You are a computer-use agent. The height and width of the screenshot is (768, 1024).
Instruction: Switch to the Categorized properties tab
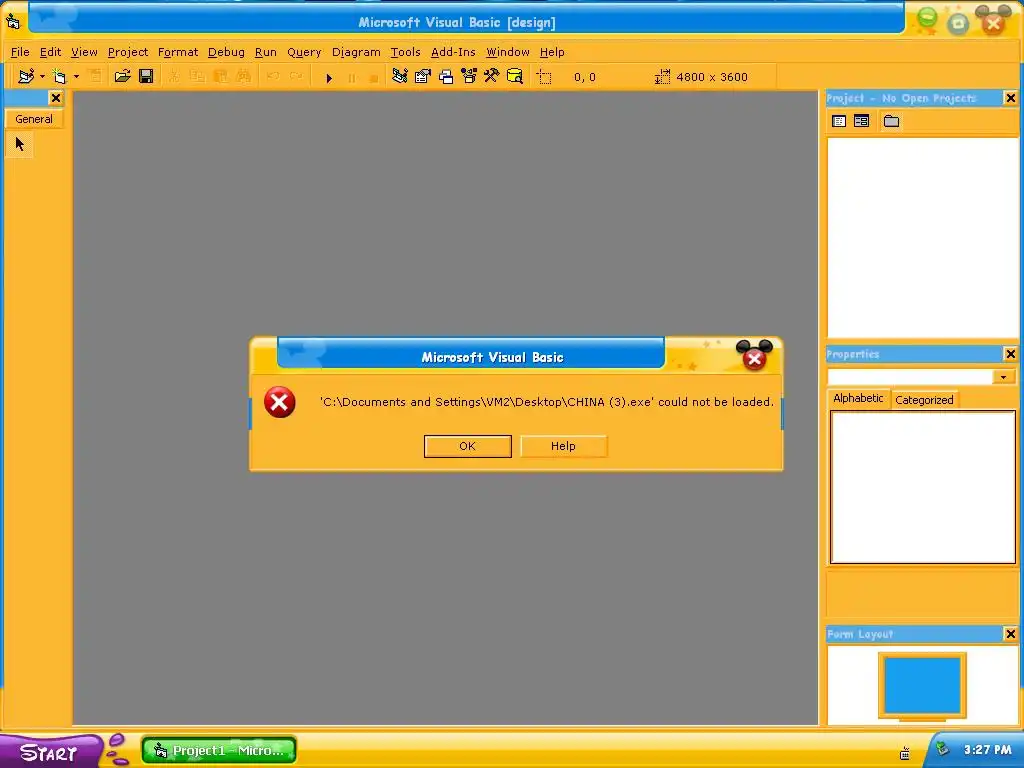[924, 400]
